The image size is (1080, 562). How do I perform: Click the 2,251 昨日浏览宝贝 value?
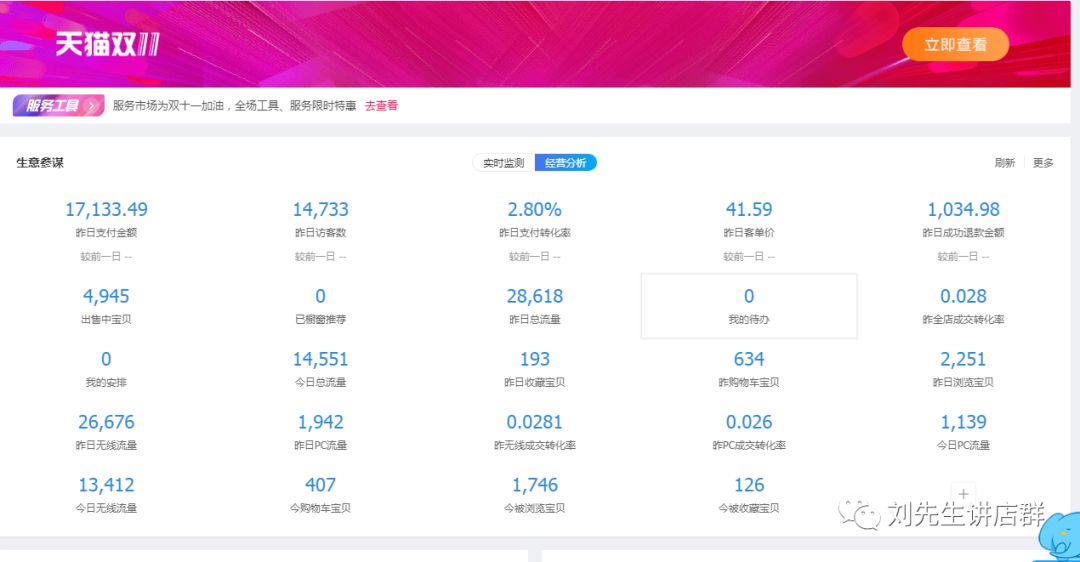click(963, 359)
